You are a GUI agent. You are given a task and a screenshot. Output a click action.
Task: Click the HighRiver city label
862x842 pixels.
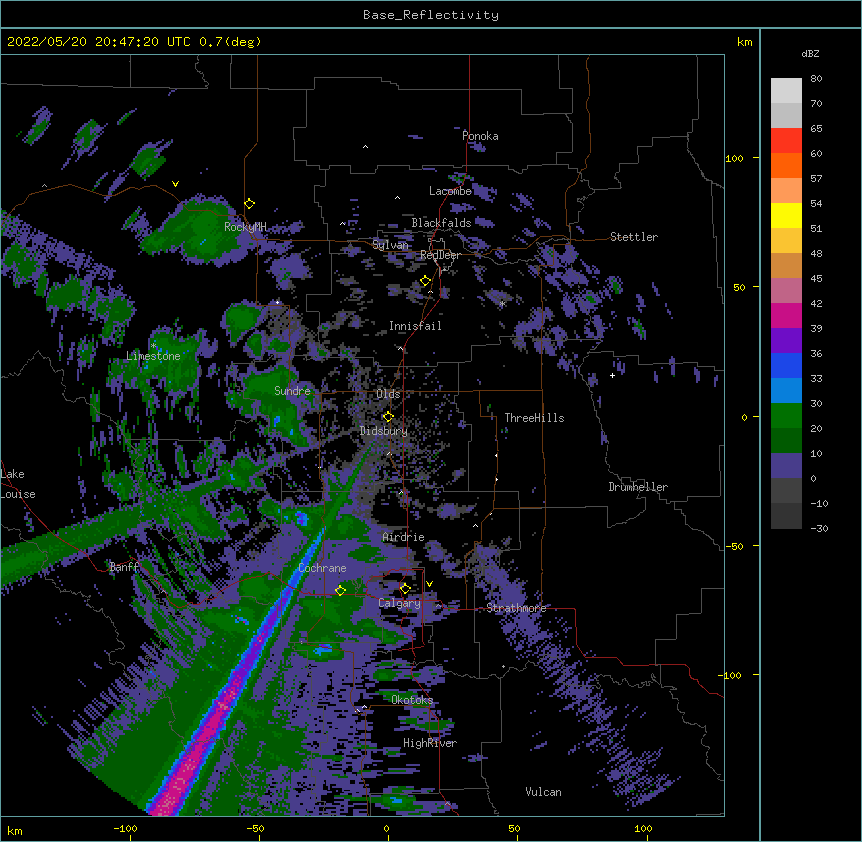pyautogui.click(x=430, y=743)
